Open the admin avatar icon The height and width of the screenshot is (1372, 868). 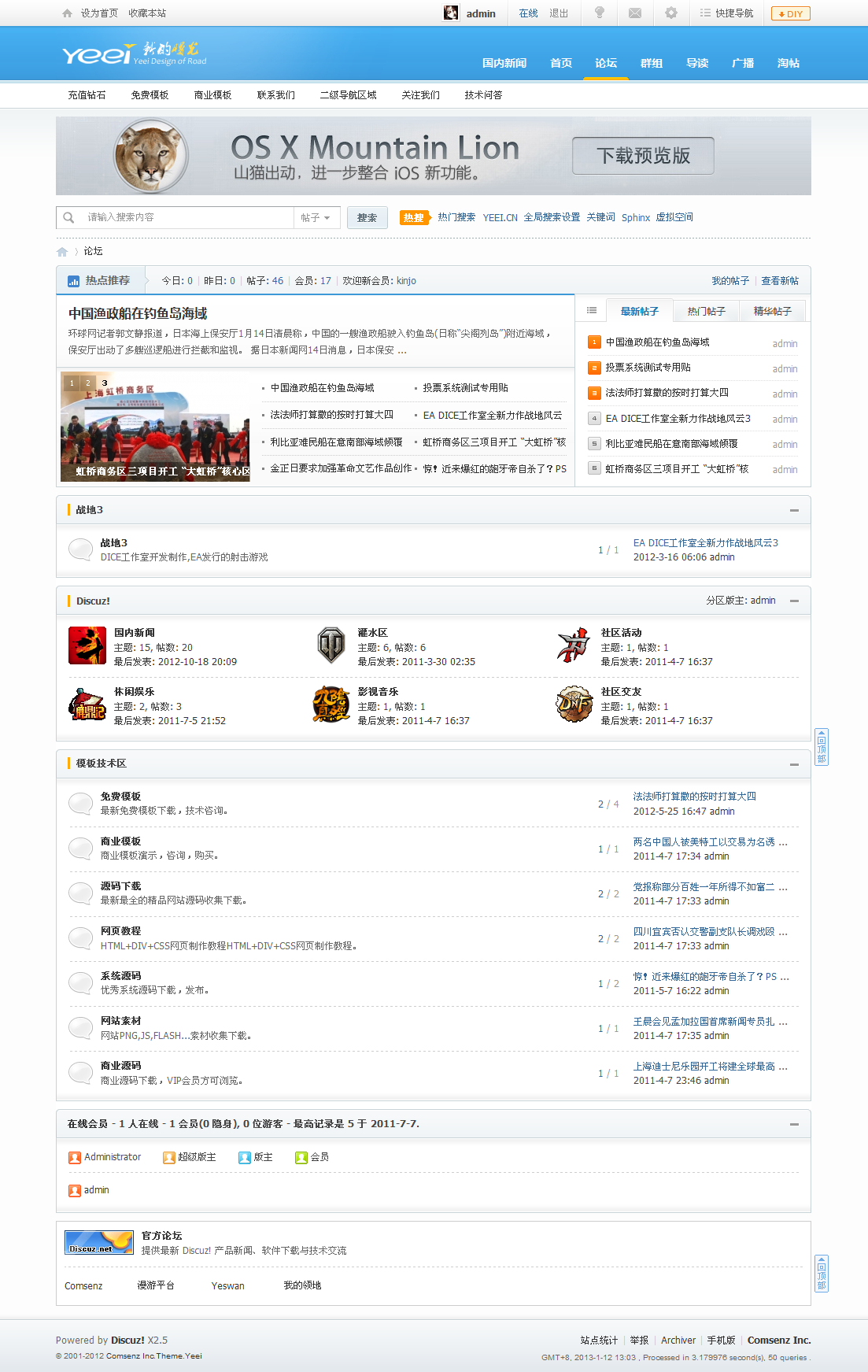point(451,13)
